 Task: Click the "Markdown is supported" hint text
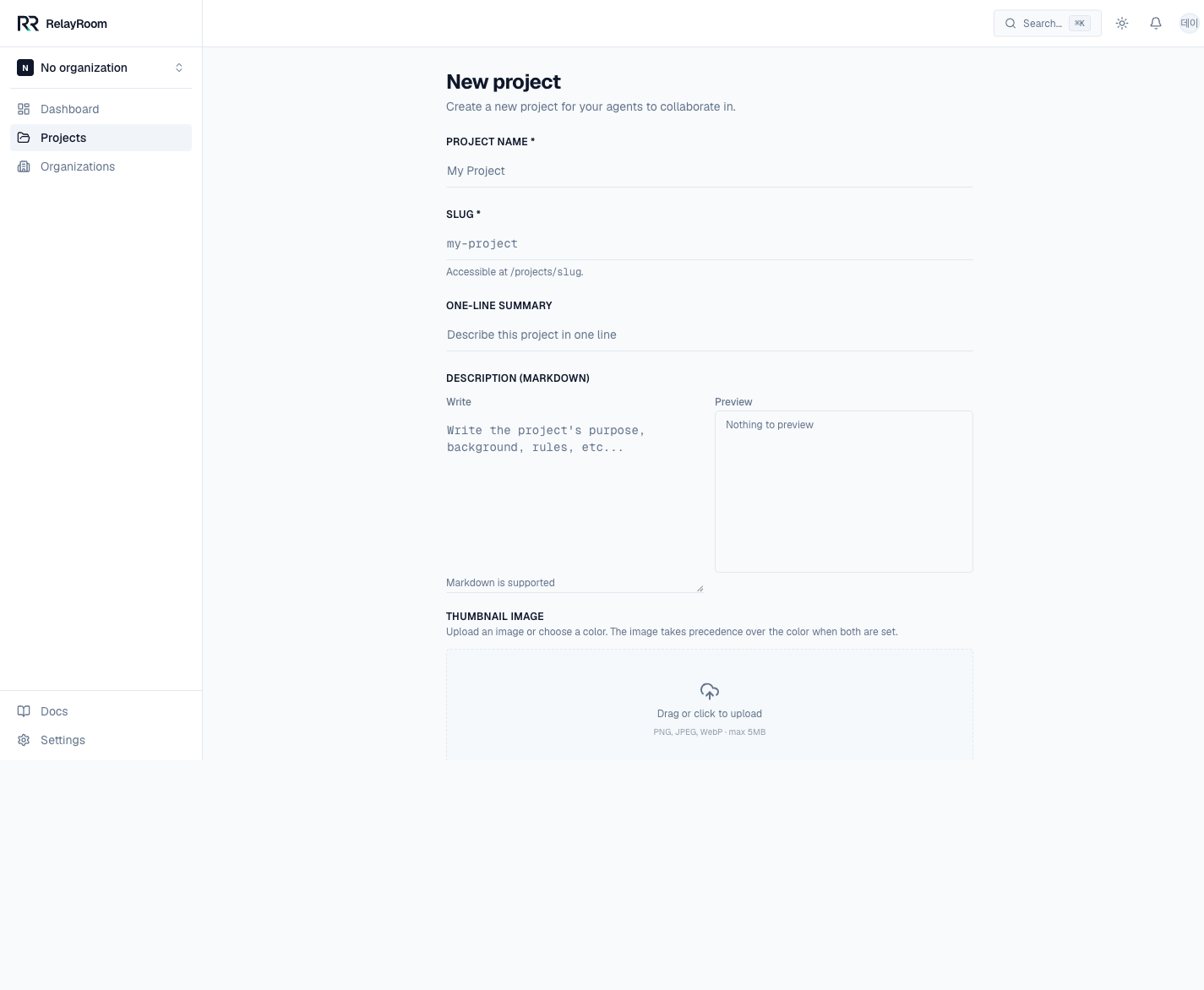pyautogui.click(x=500, y=583)
